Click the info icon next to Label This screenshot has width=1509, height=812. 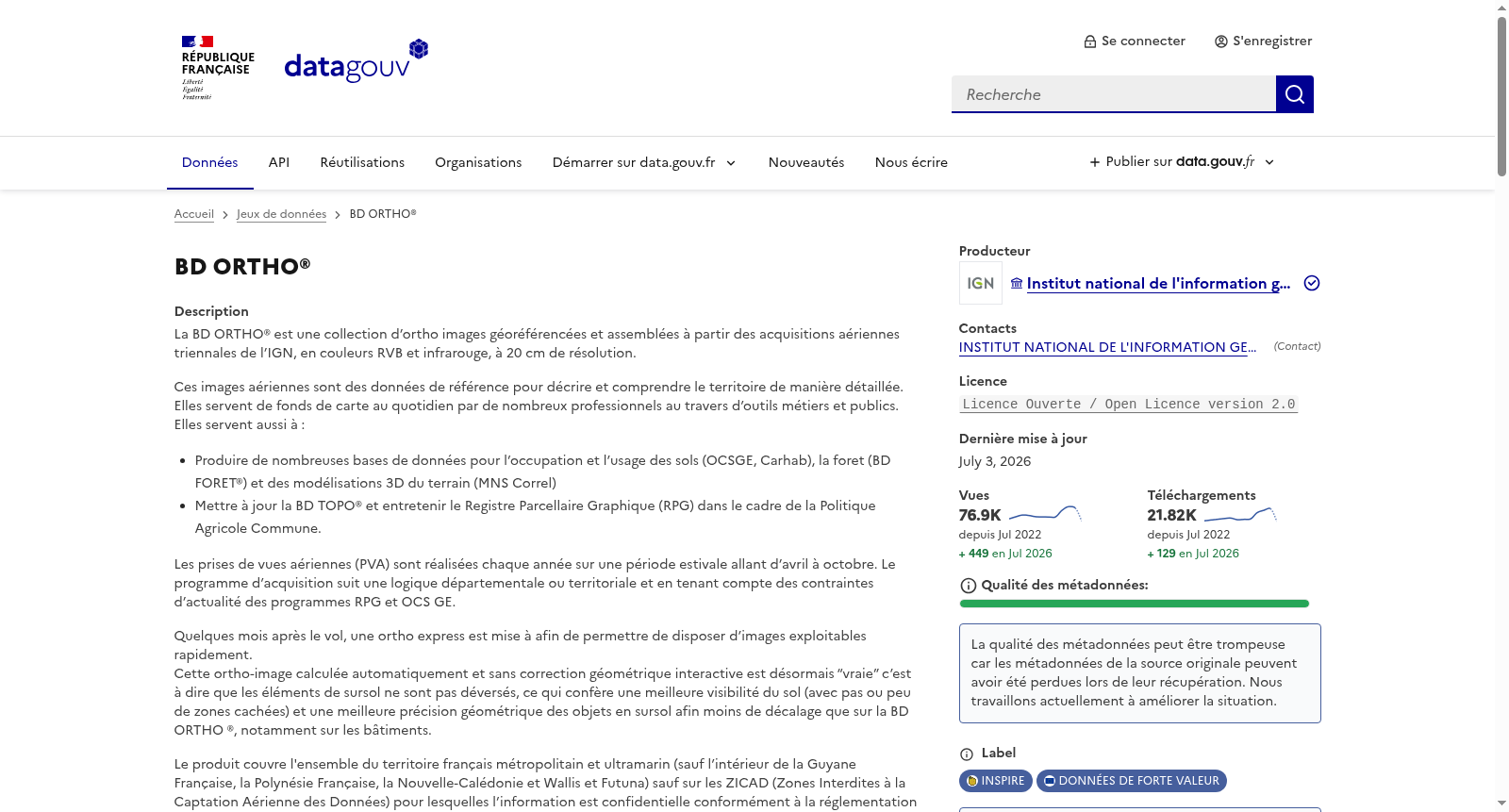coord(966,754)
